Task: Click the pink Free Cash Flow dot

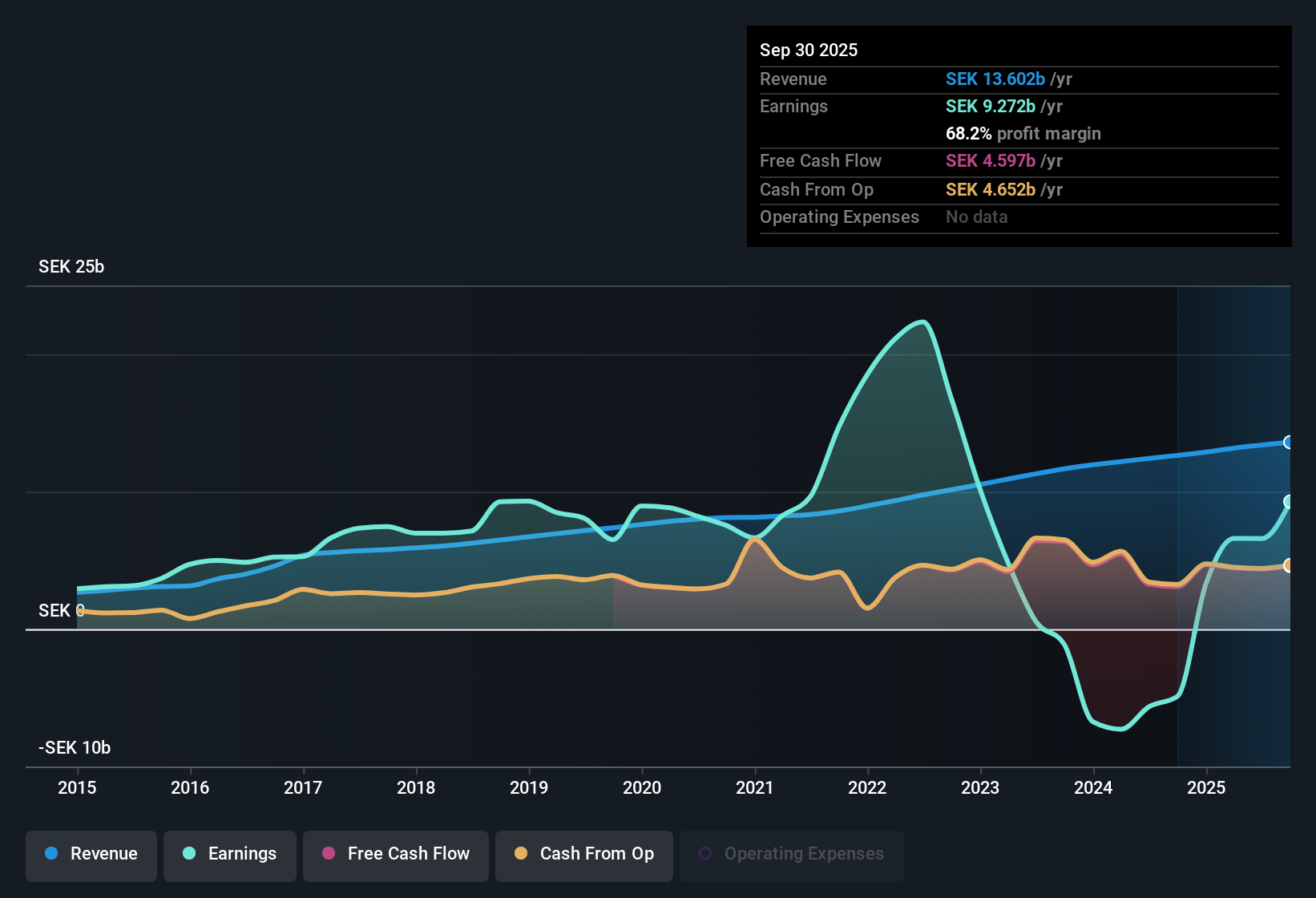Action: (328, 854)
